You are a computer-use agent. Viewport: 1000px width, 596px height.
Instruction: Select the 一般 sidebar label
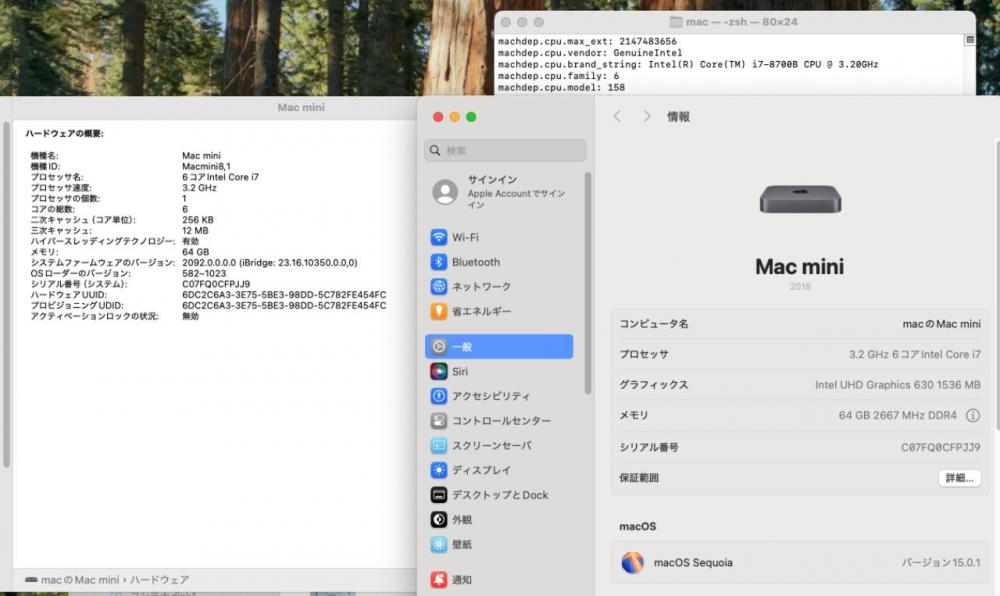click(x=462, y=347)
